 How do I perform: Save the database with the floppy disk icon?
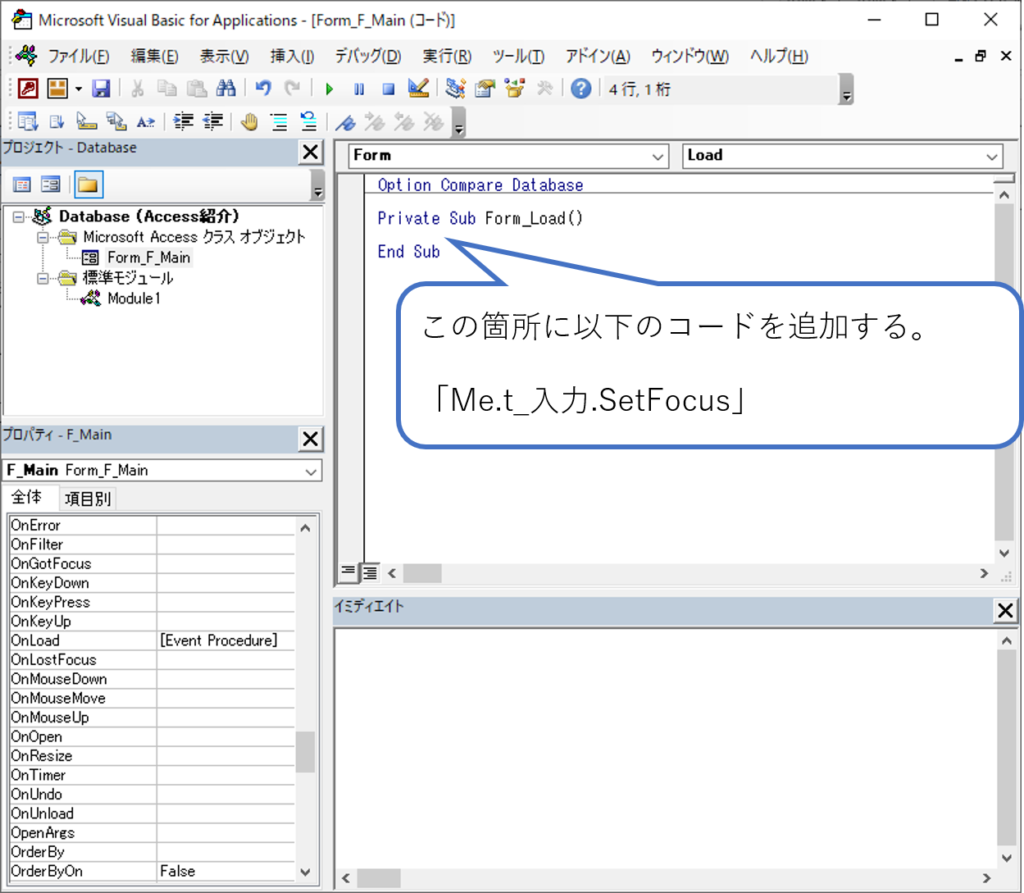tap(101, 88)
